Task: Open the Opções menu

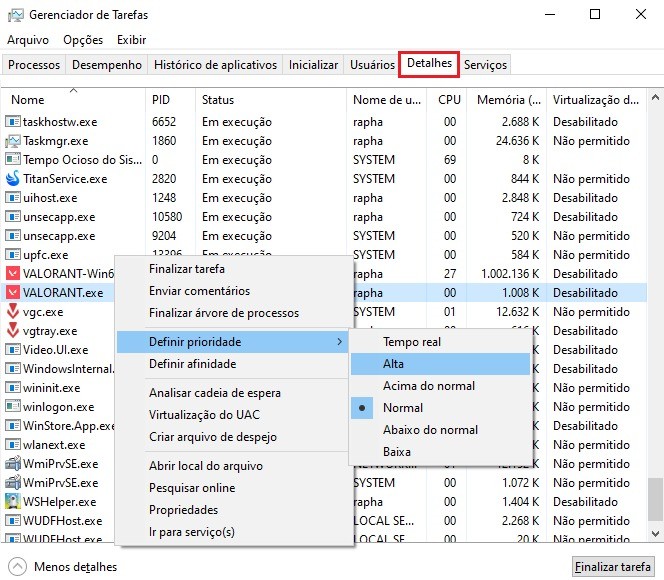Action: tap(83, 40)
